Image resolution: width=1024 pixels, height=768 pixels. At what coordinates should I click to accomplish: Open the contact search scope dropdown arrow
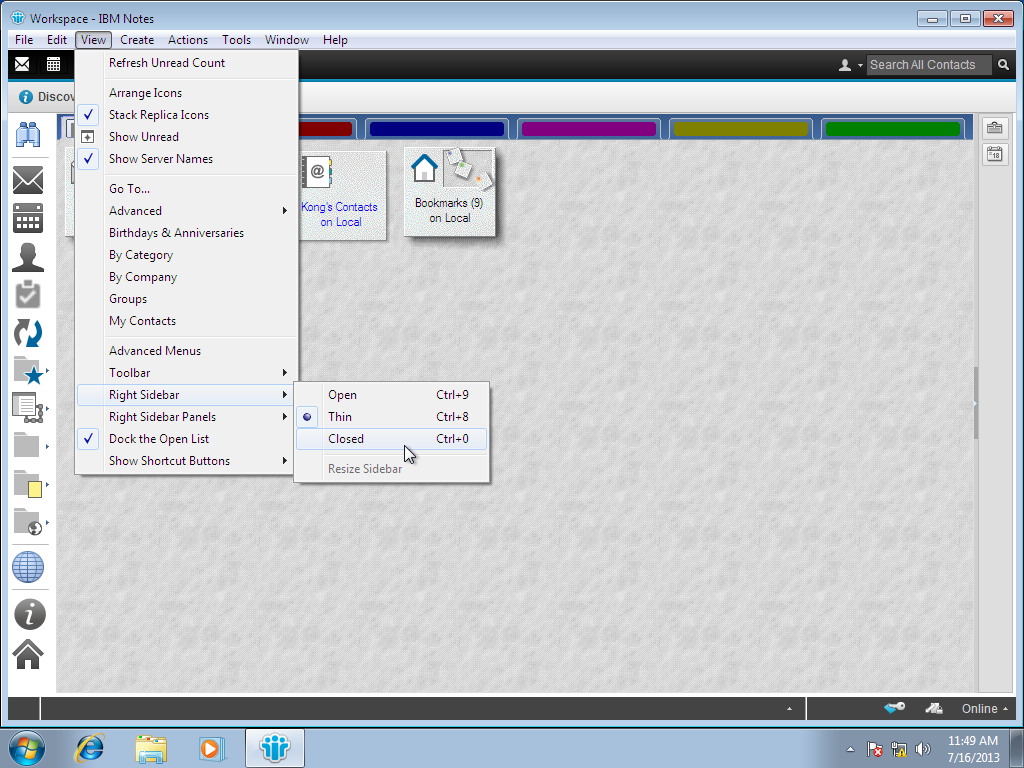(860, 65)
